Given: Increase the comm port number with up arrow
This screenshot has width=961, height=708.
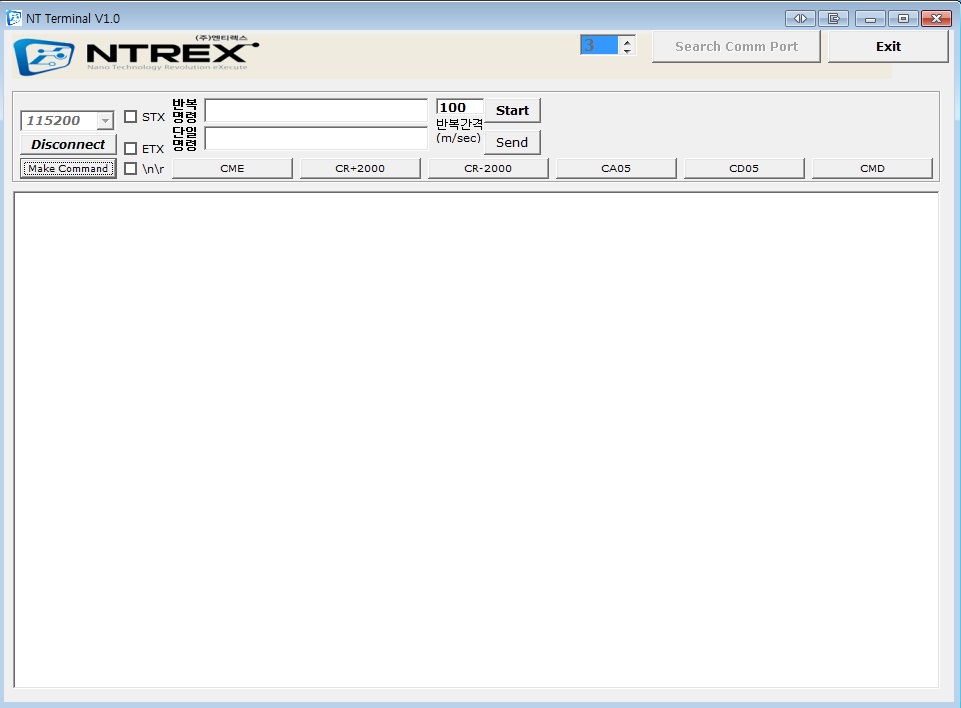Looking at the screenshot, I should (x=627, y=42).
